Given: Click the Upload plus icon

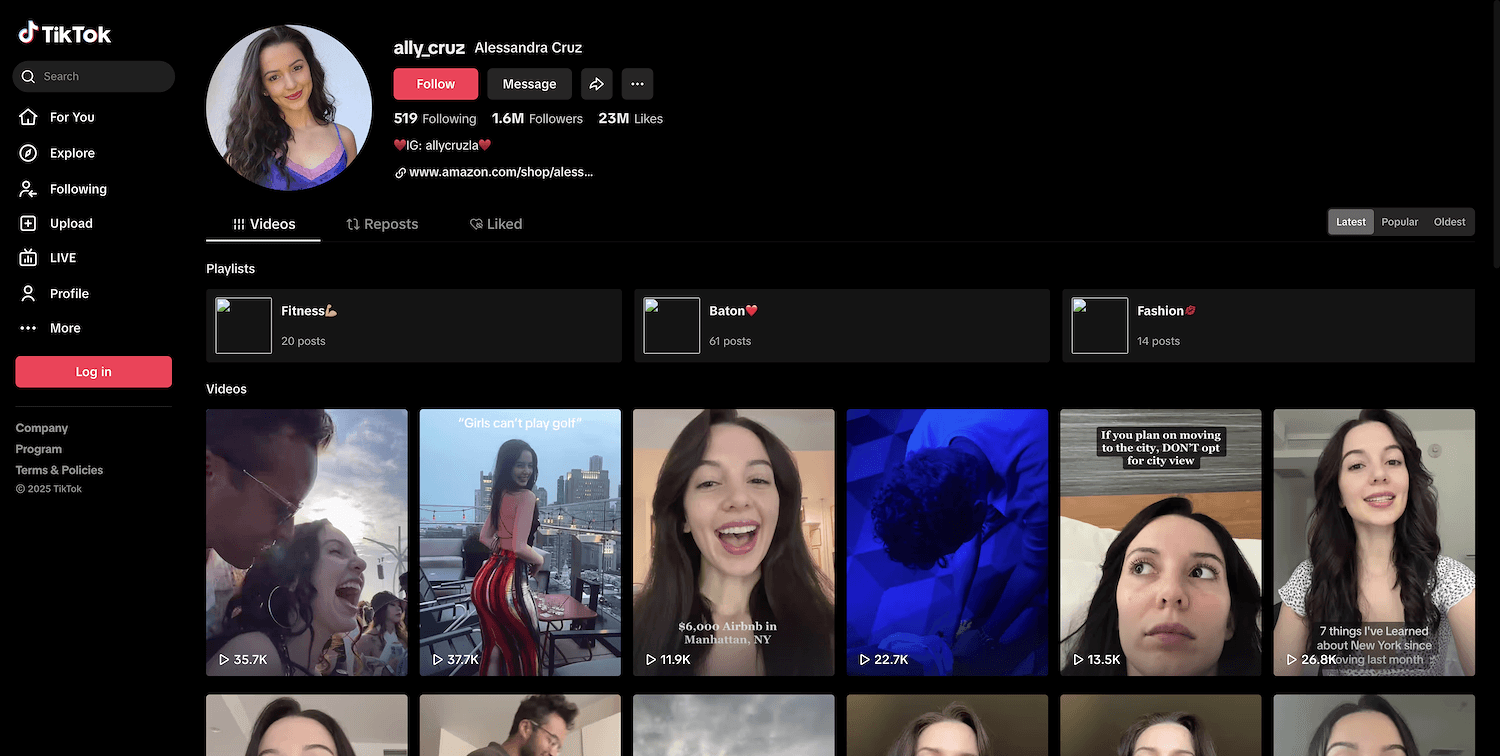Looking at the screenshot, I should (x=28, y=224).
